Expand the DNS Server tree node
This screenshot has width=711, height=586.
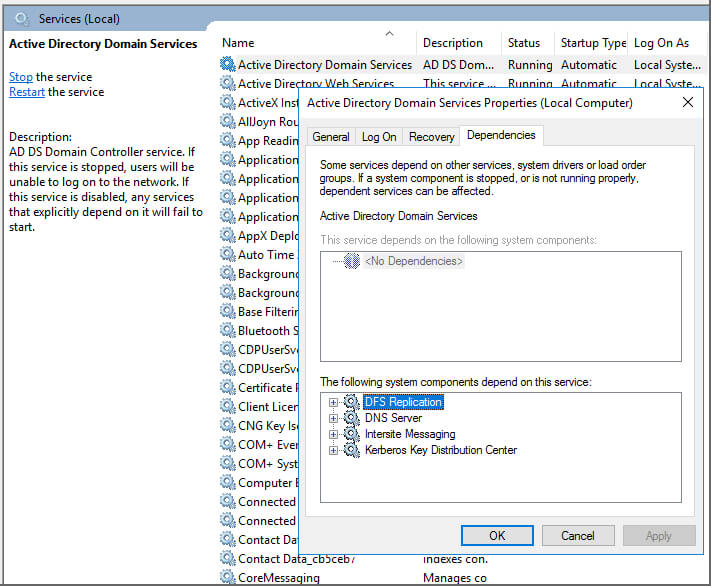tap(333, 418)
